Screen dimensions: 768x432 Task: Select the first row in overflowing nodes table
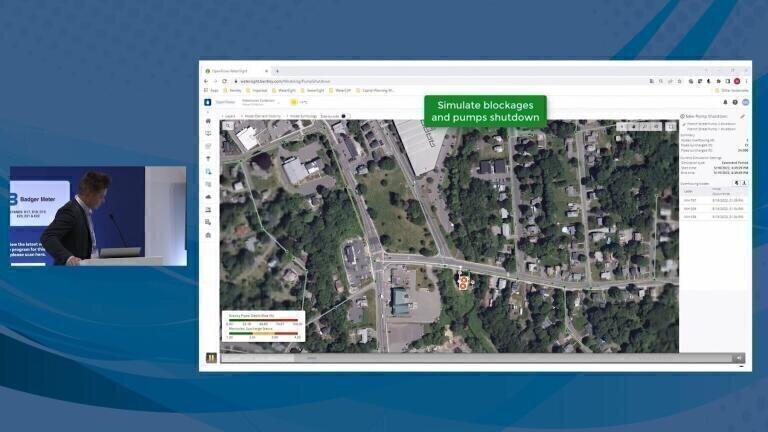pyautogui.click(x=714, y=200)
